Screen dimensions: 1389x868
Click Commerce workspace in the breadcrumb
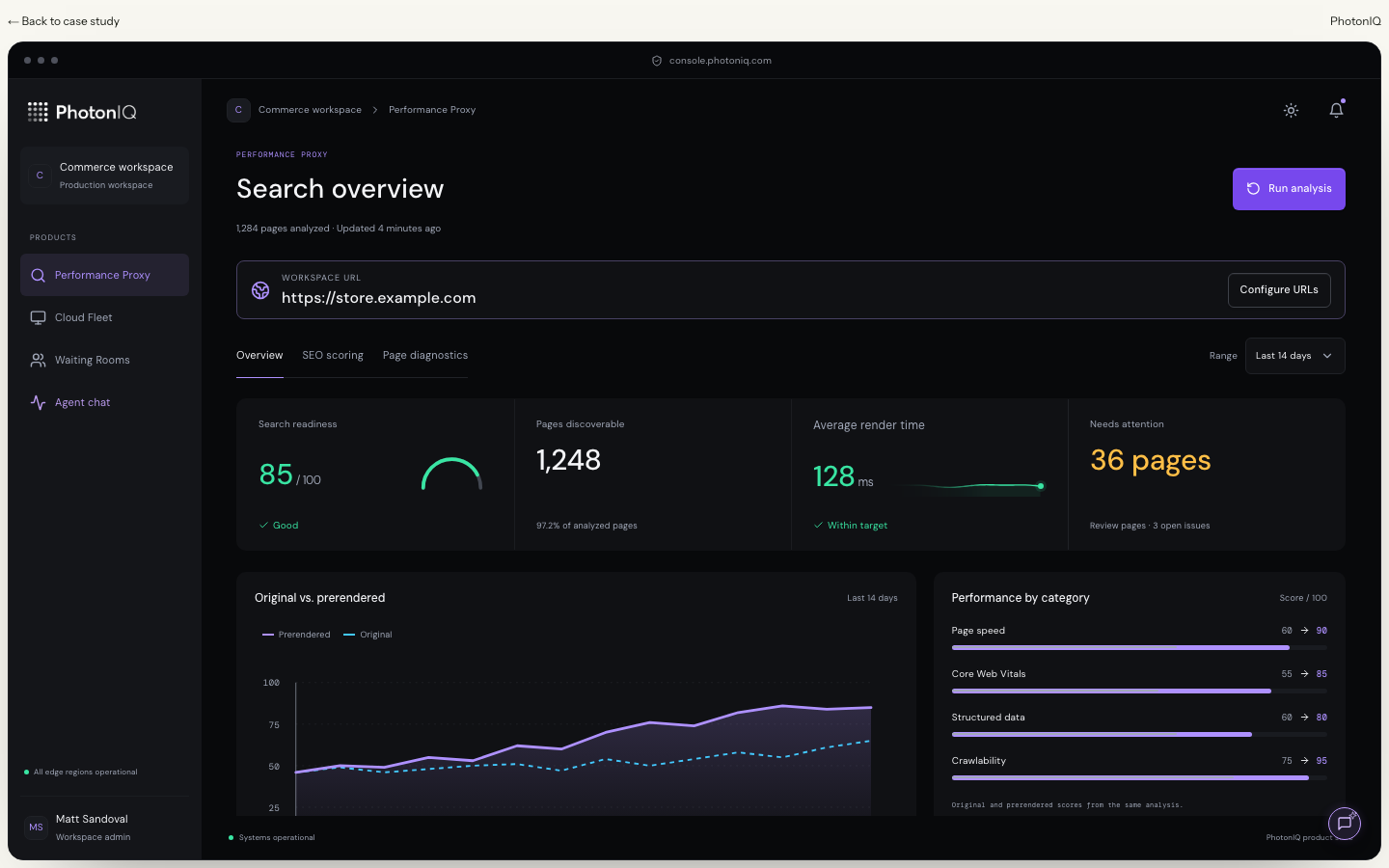[x=310, y=110]
